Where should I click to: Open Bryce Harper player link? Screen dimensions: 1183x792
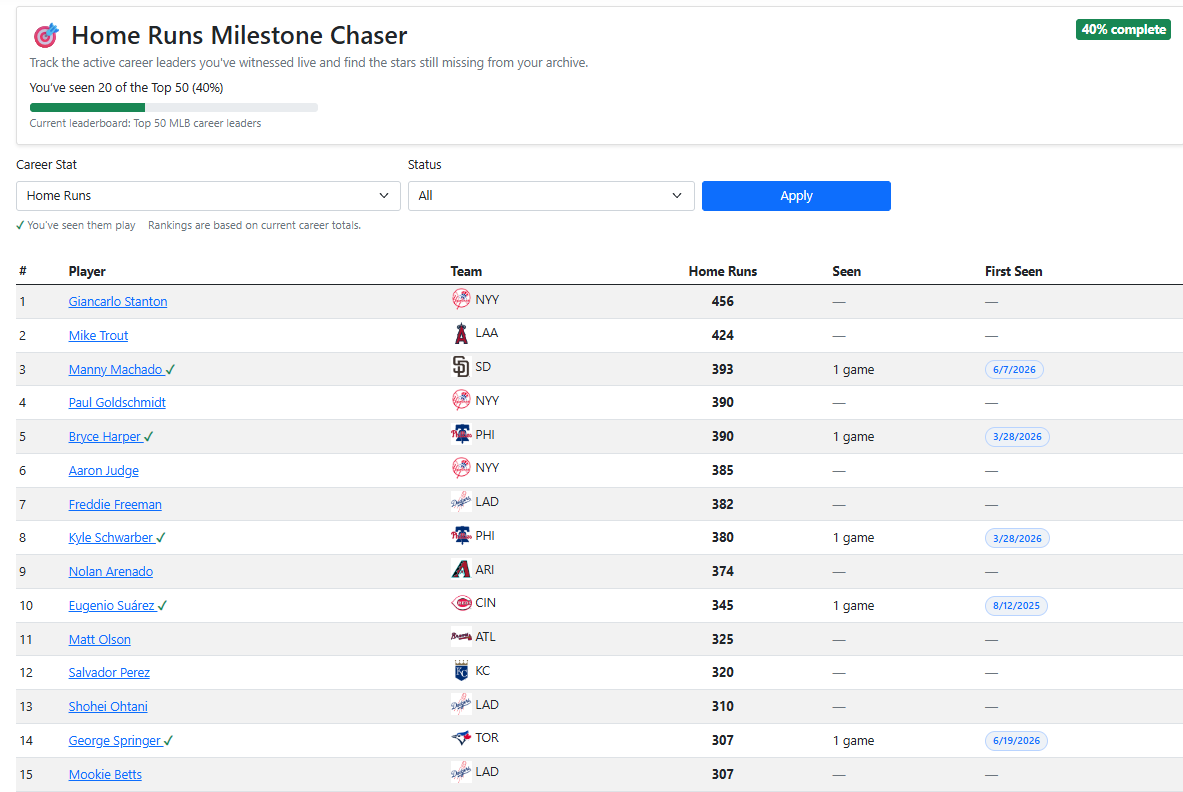click(x=105, y=437)
